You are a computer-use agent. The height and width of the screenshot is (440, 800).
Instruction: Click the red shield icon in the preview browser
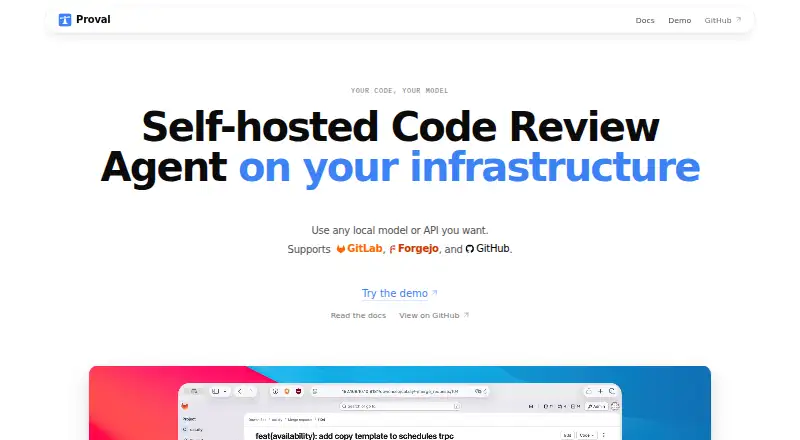pyautogui.click(x=298, y=392)
